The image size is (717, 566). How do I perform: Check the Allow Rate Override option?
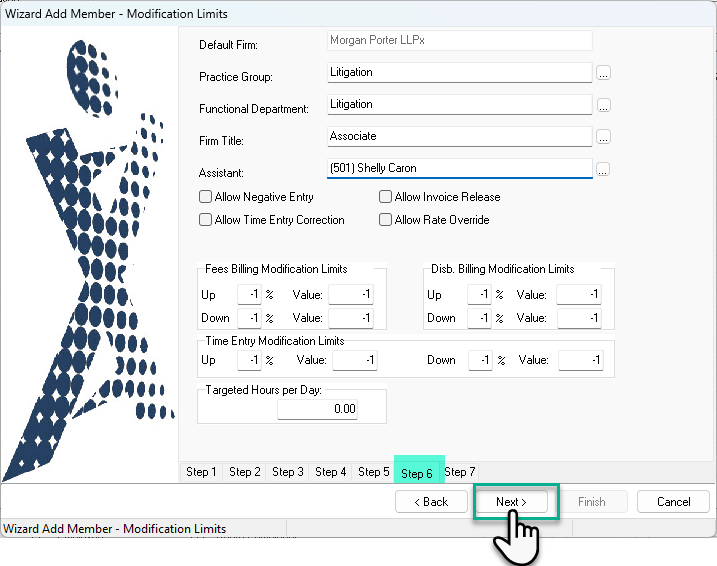385,219
